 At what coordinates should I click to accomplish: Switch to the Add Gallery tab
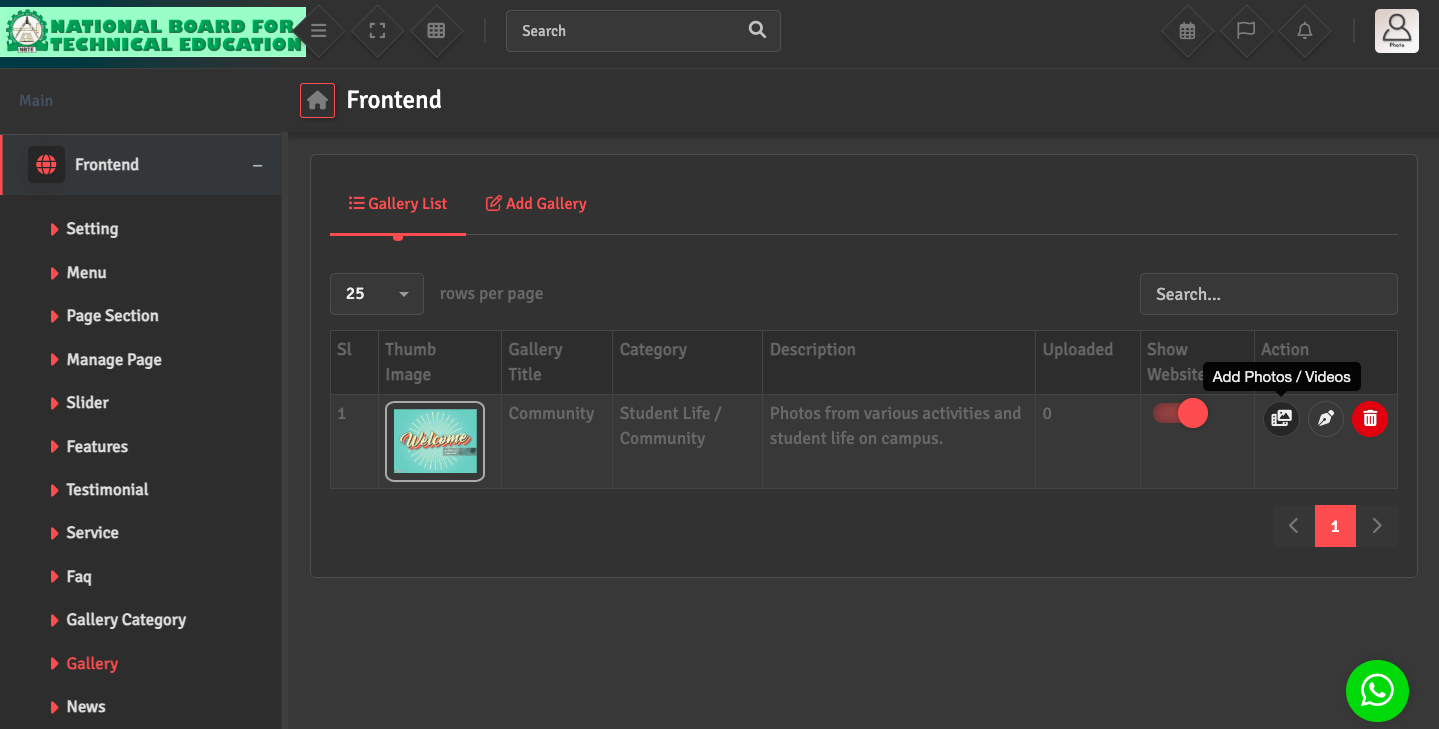pyautogui.click(x=536, y=204)
